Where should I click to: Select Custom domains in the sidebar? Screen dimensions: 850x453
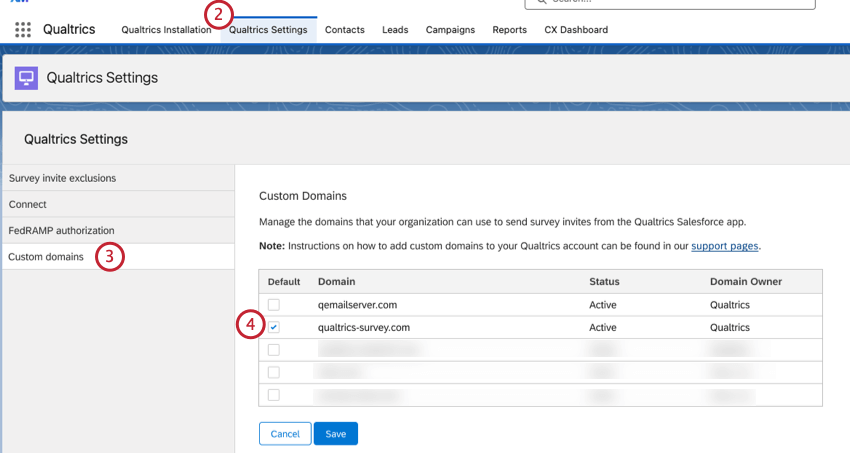(46, 257)
